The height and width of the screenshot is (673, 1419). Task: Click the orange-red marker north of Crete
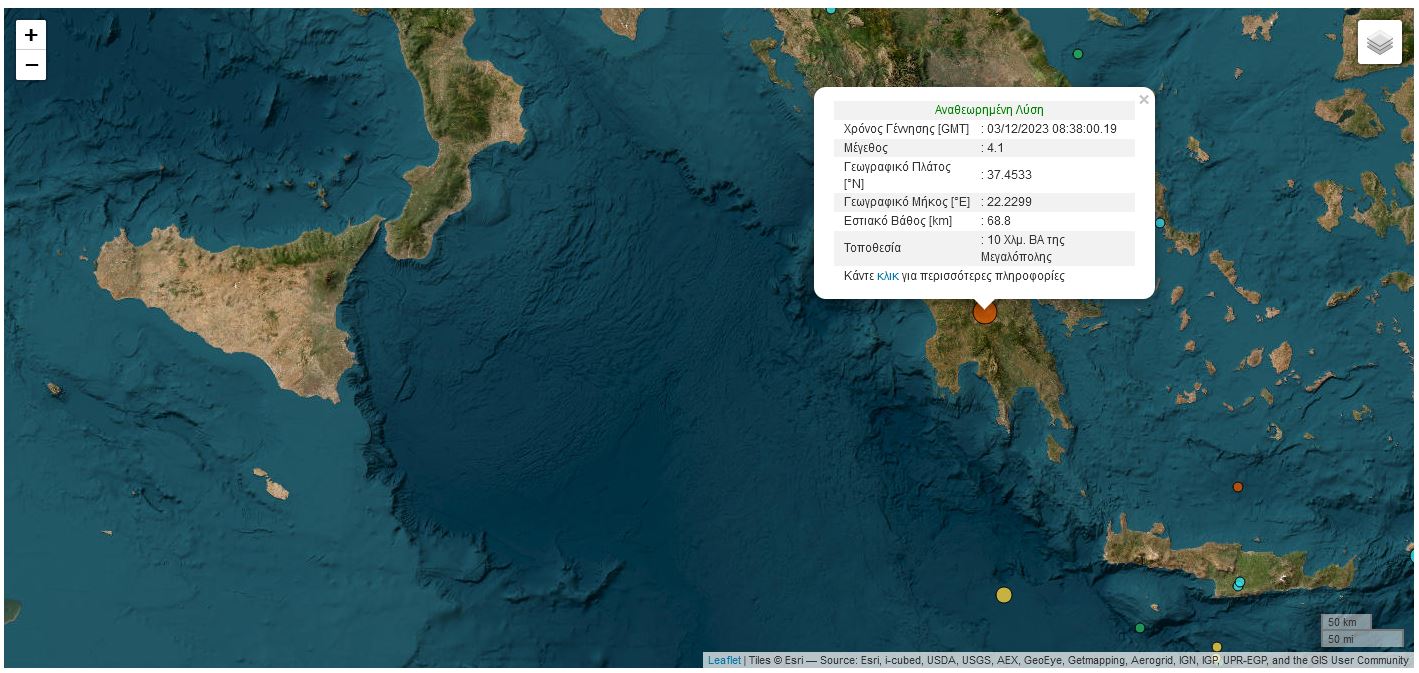1237,487
